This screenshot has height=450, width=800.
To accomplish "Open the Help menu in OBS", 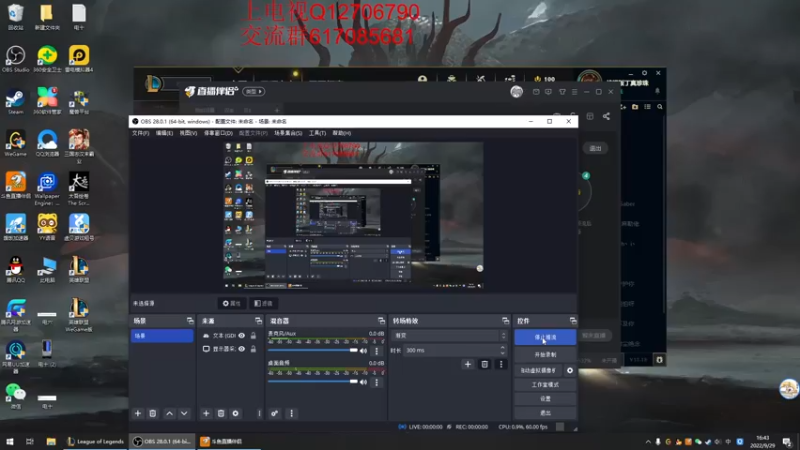I will pyautogui.click(x=342, y=133).
